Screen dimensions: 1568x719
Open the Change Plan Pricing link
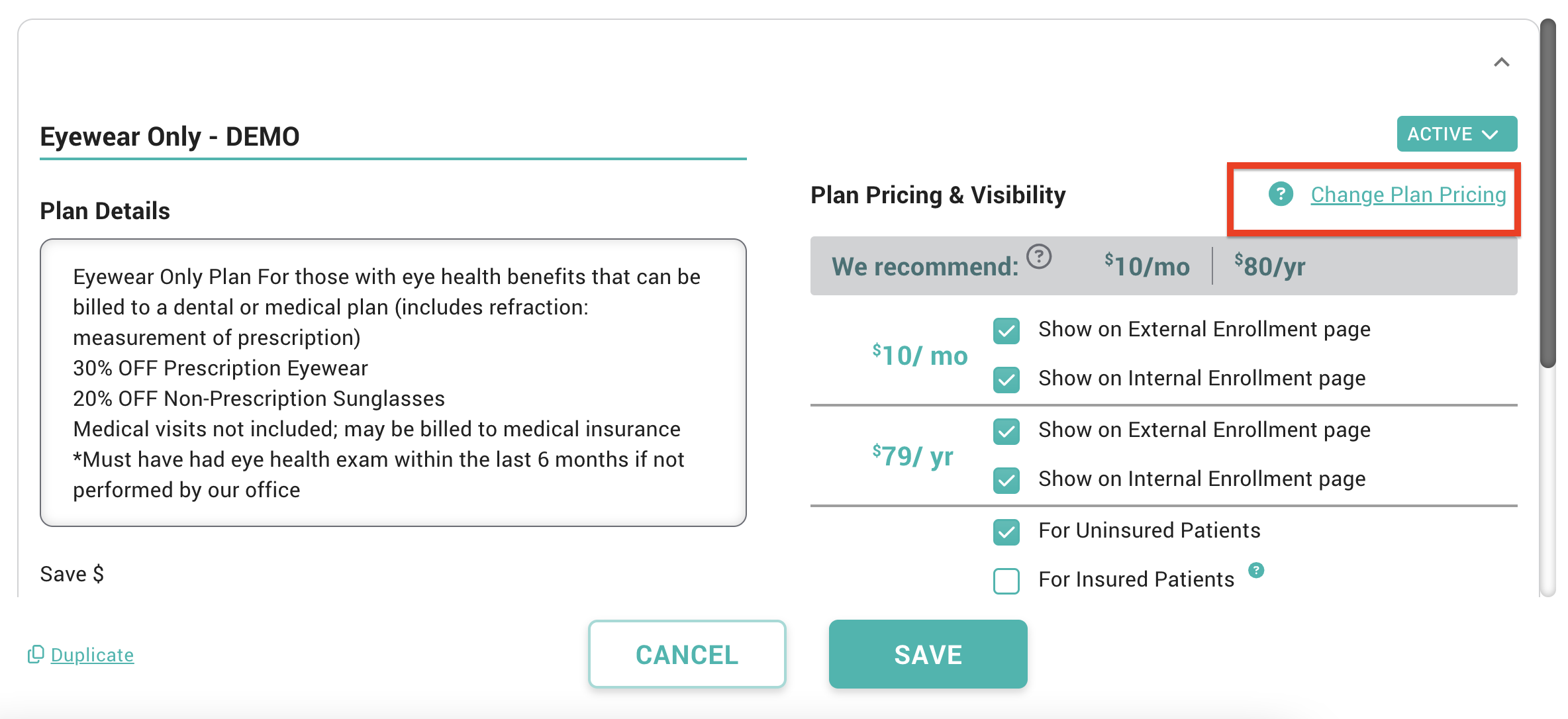click(1408, 195)
